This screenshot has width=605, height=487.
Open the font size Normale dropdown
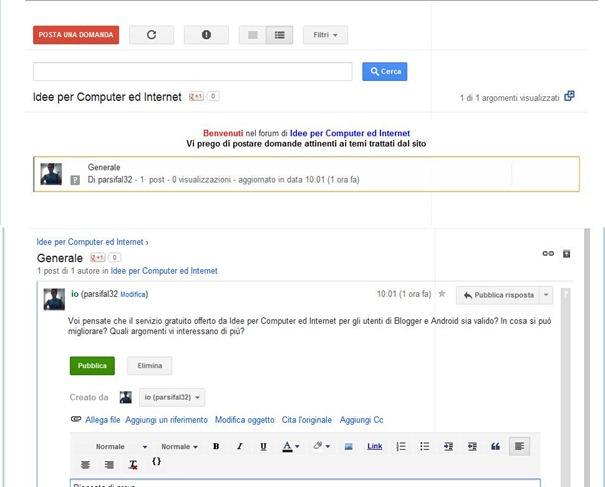pos(179,446)
